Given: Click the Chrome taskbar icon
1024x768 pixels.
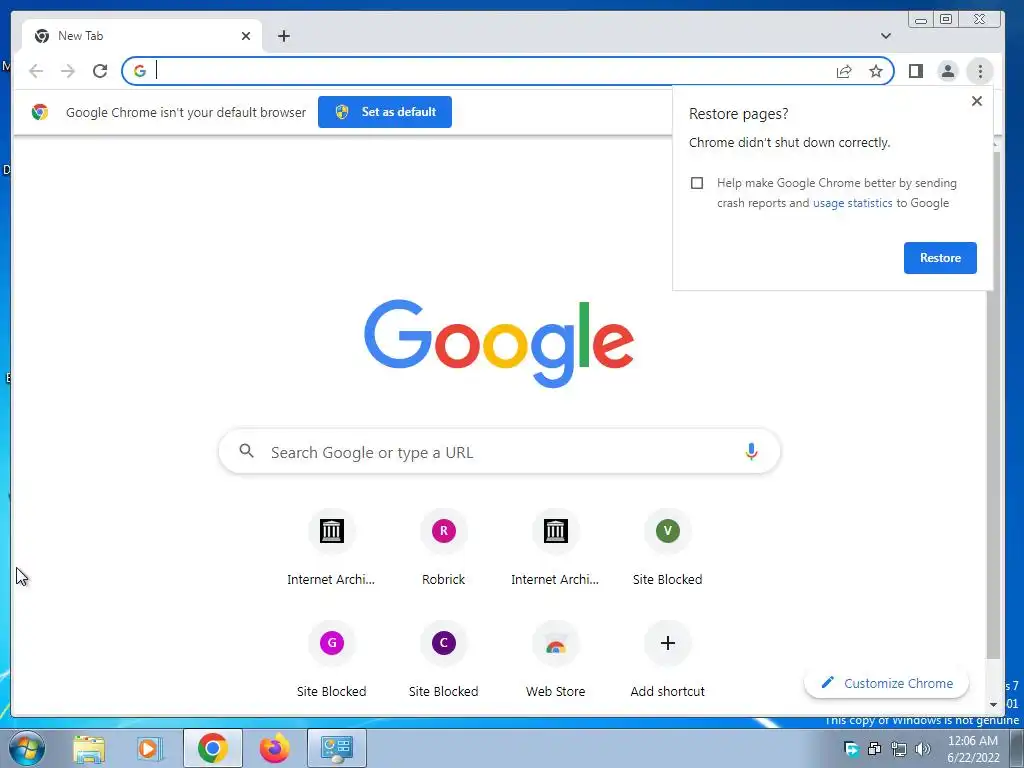Looking at the screenshot, I should [213, 748].
